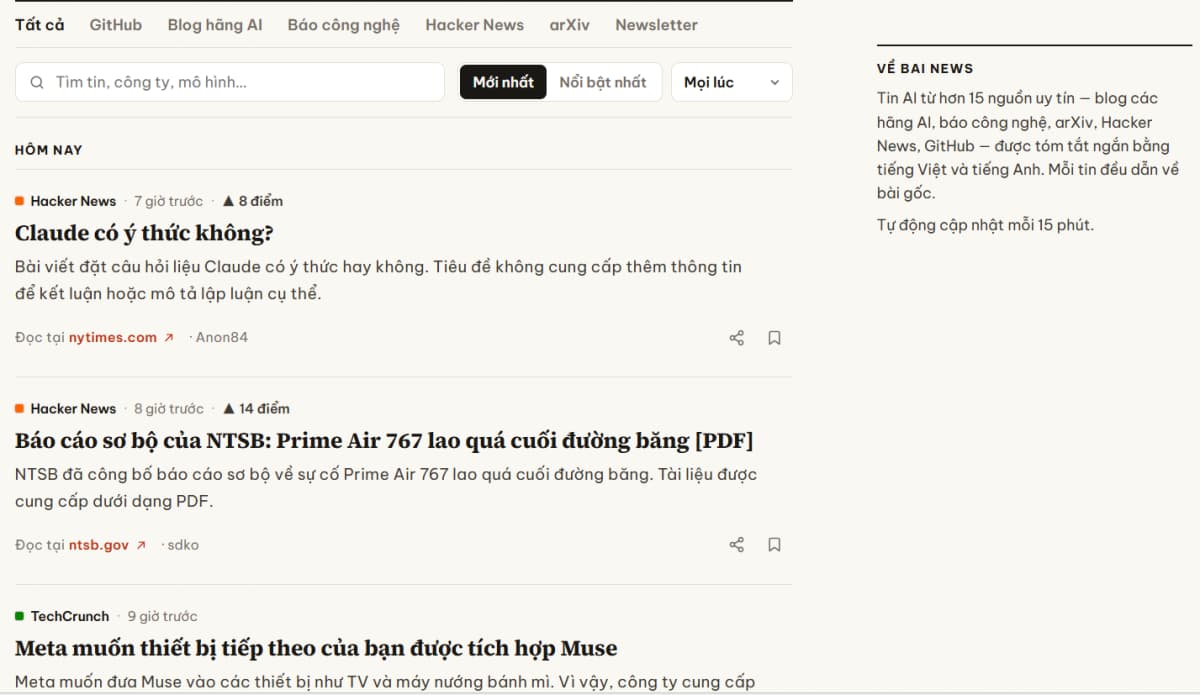Switch to the Hacker News tab
Screen dimensions: 1200x695
coord(474,24)
